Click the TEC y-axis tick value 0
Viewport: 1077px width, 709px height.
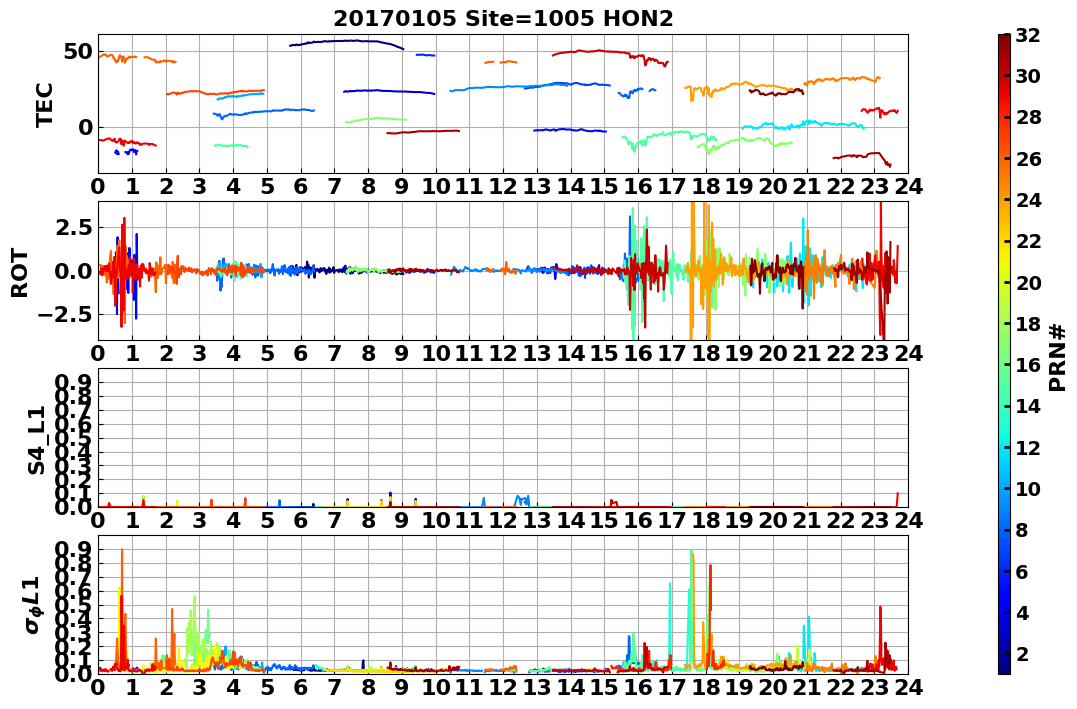86,127
